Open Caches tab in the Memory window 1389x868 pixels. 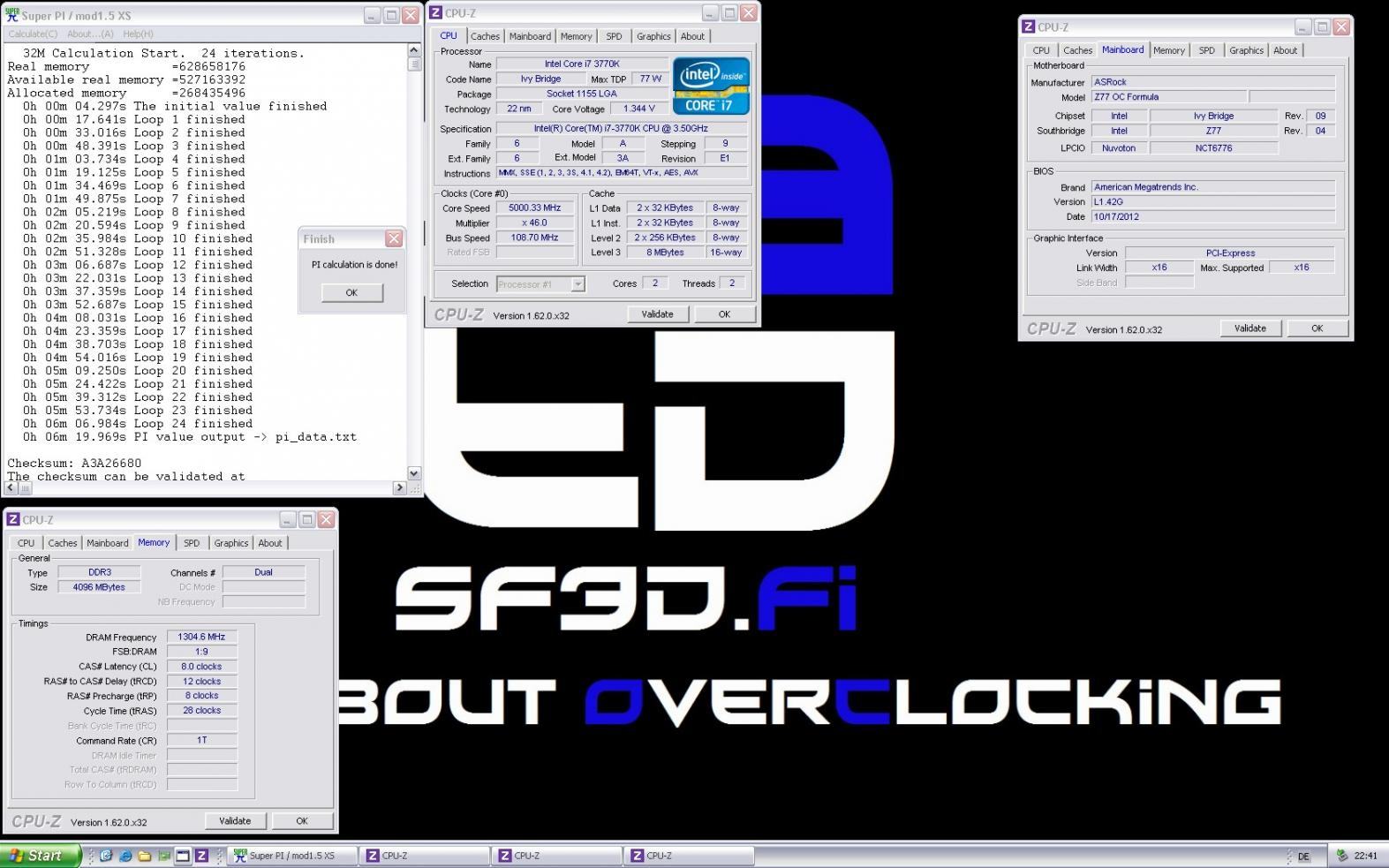[x=63, y=543]
